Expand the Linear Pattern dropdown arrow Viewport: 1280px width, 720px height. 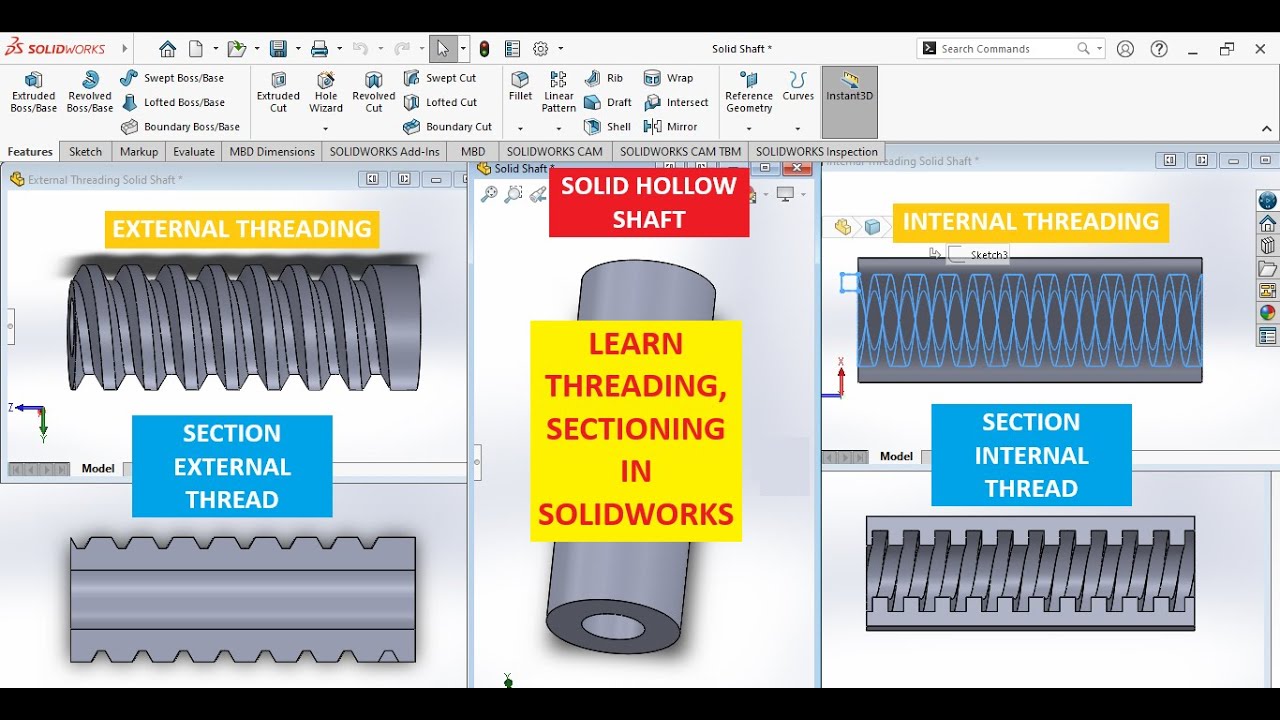point(559,129)
